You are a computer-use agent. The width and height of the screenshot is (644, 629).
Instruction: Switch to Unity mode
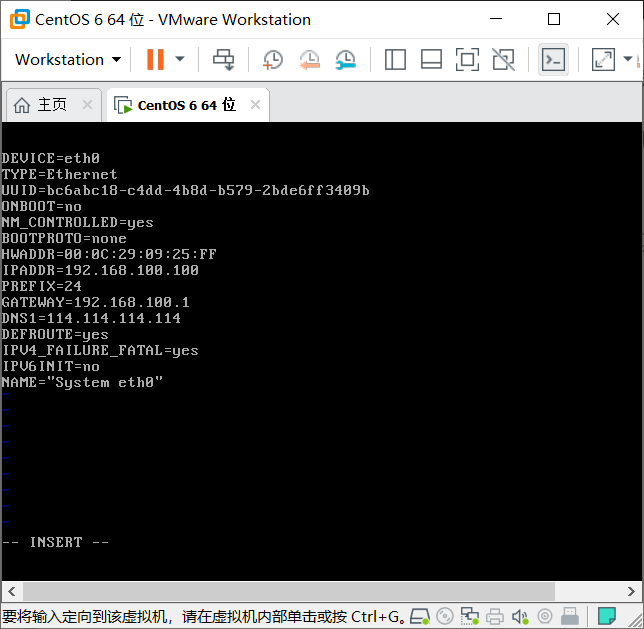[x=504, y=60]
